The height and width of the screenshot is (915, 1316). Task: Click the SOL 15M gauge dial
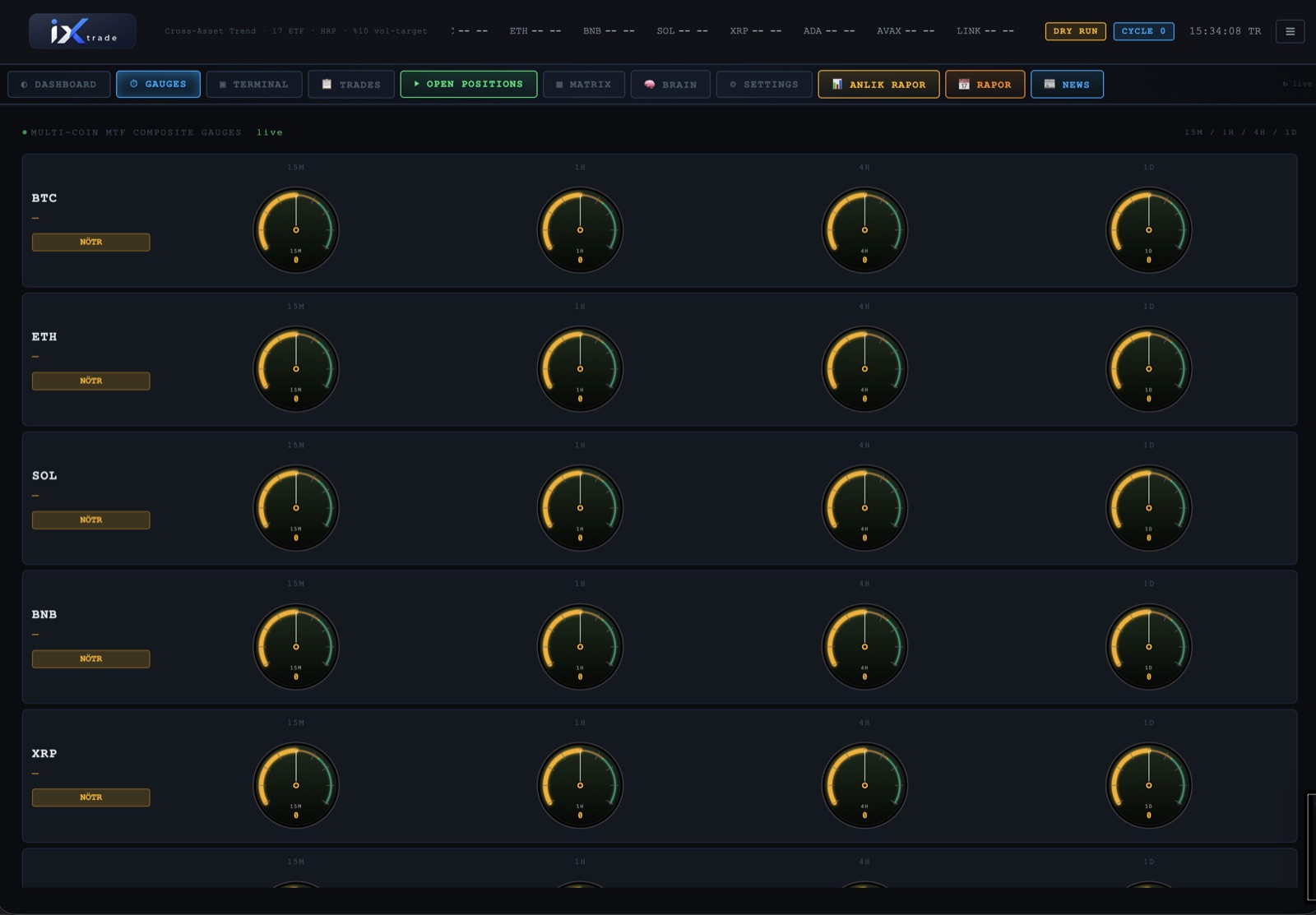point(296,508)
